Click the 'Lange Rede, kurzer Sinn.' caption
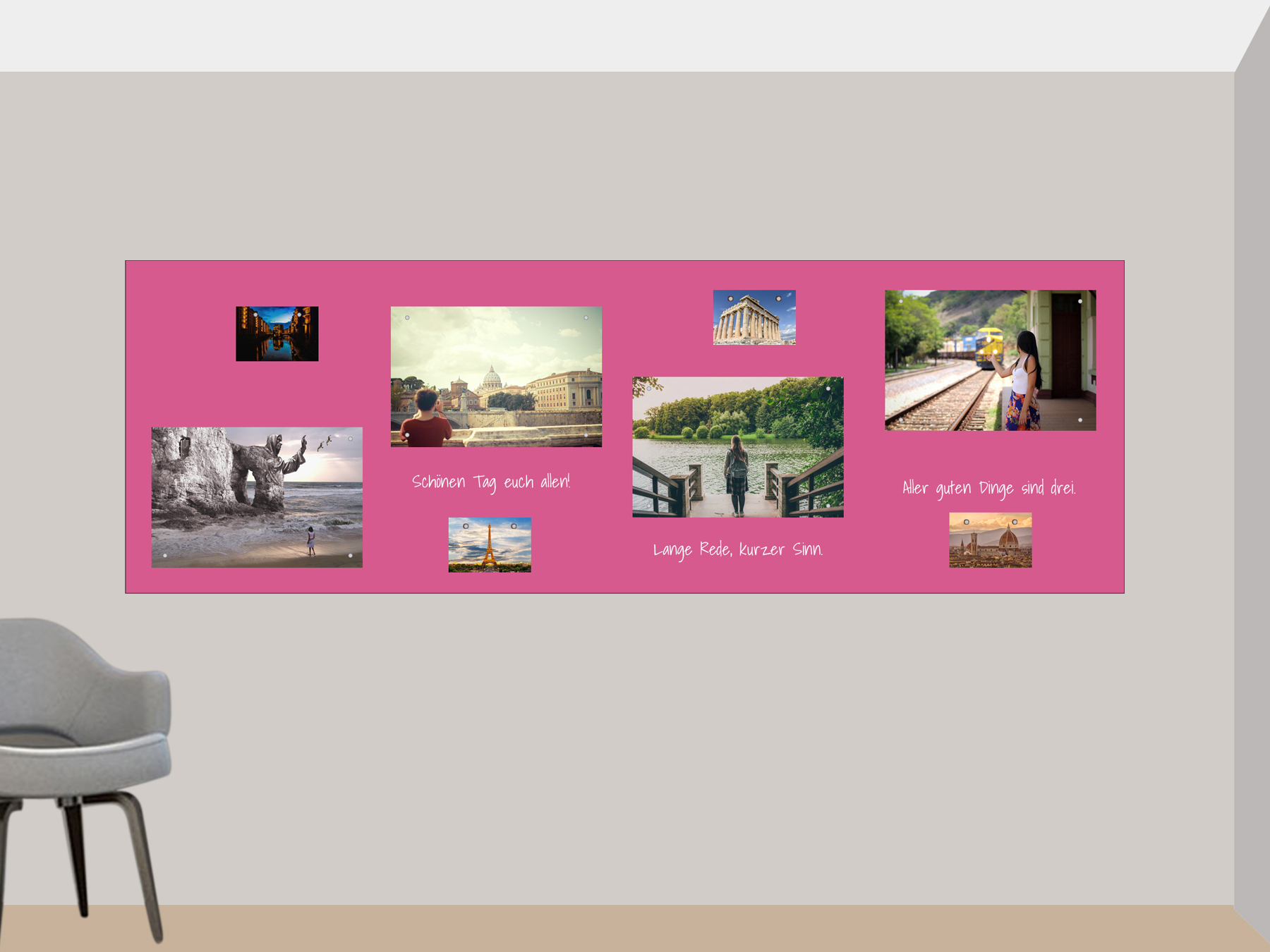The width and height of the screenshot is (1270, 952). point(737,549)
